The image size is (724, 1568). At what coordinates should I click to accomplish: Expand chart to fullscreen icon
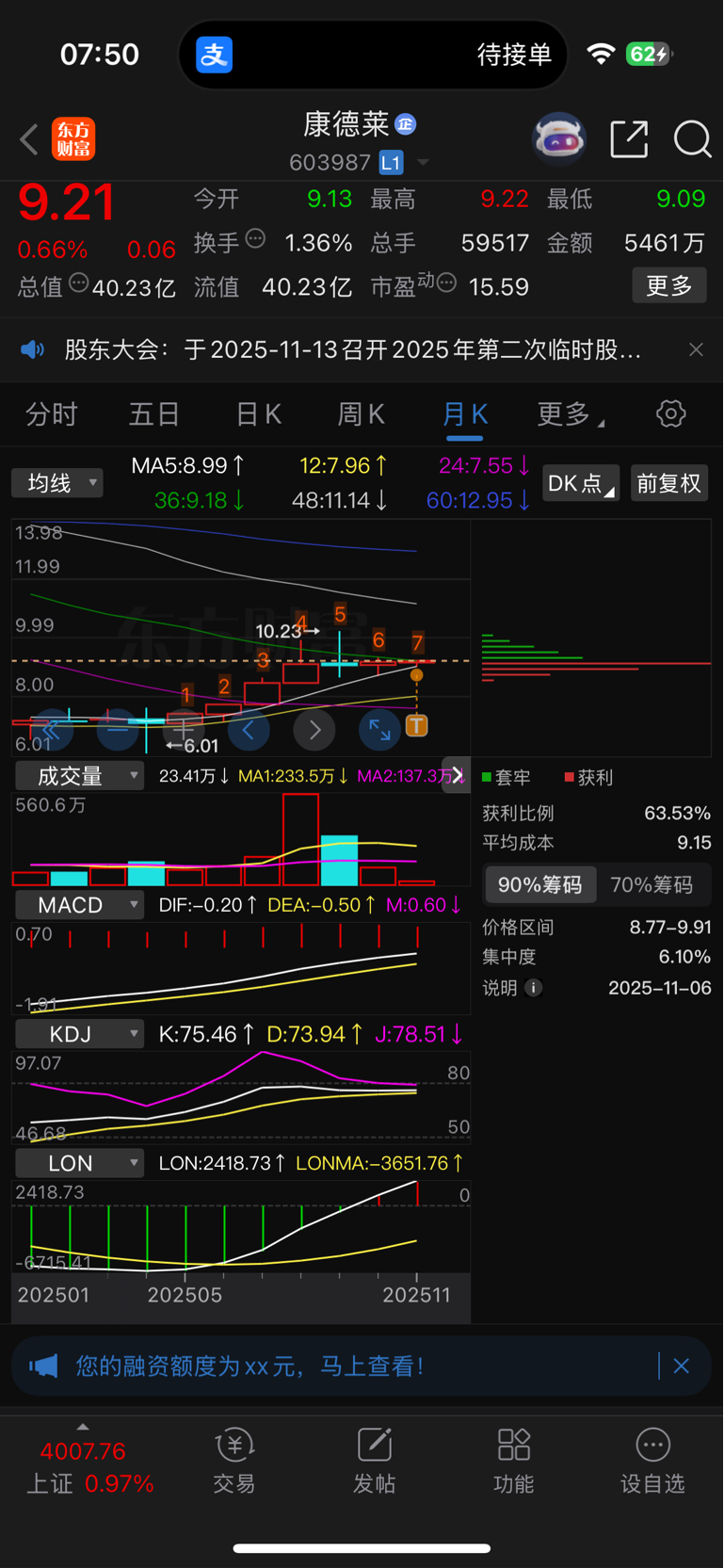coord(379,730)
